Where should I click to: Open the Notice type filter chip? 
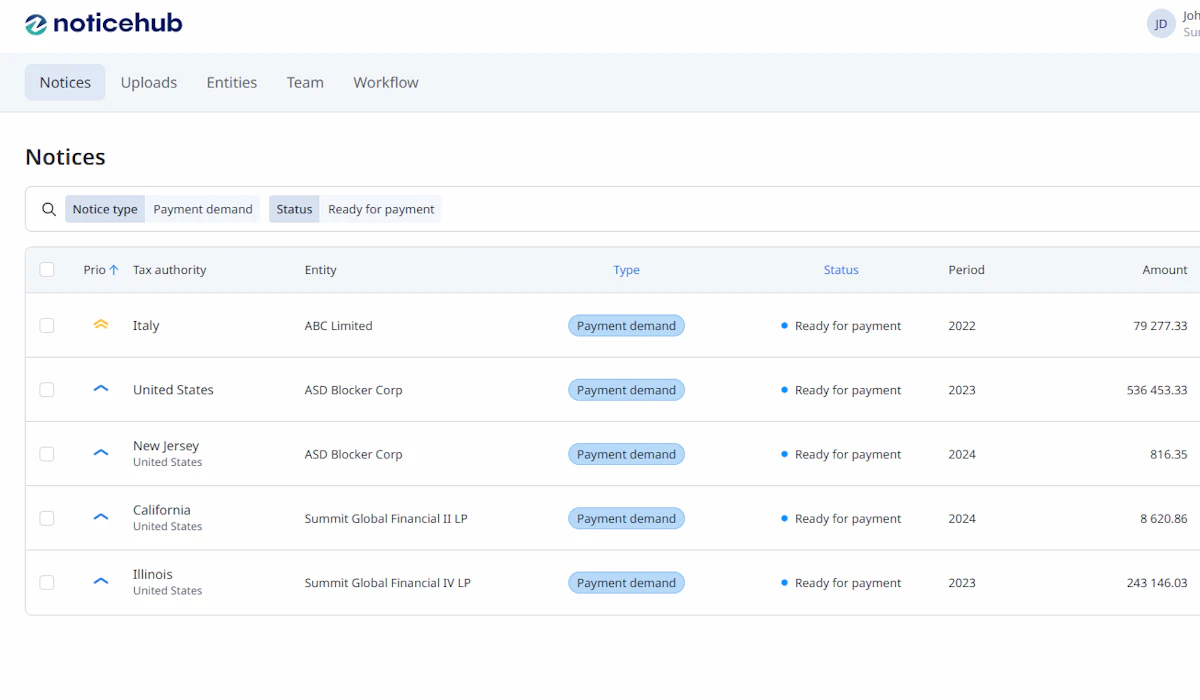(x=105, y=209)
